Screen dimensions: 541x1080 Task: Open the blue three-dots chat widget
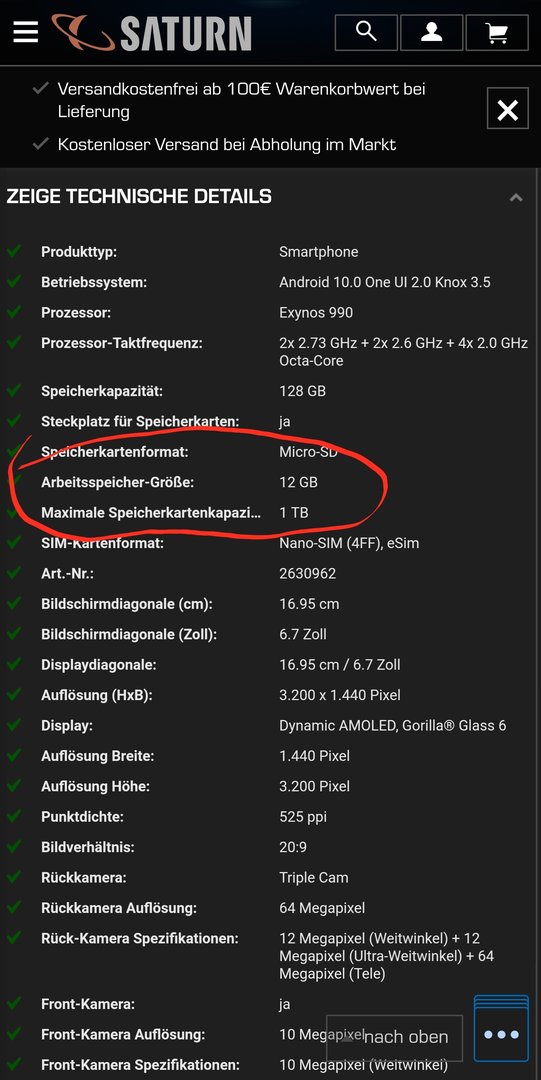(502, 1033)
